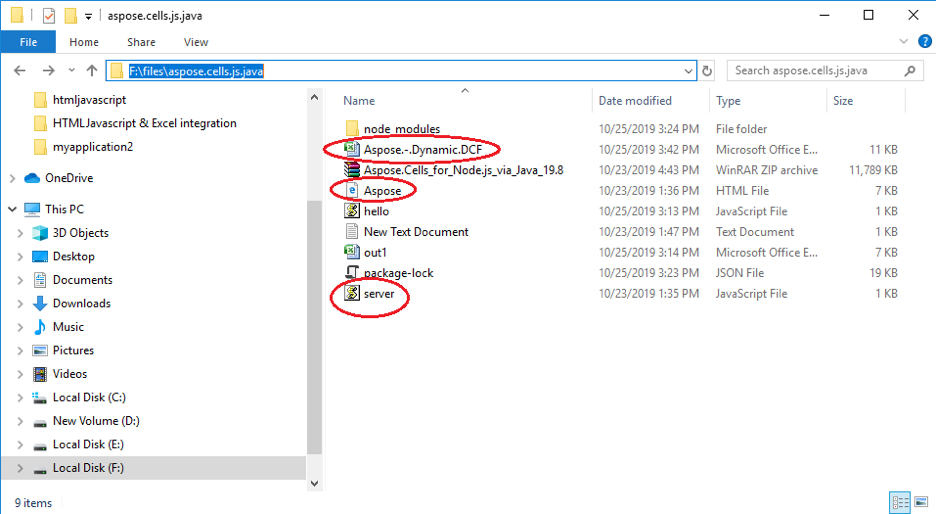Click the address bar path field

[401, 71]
